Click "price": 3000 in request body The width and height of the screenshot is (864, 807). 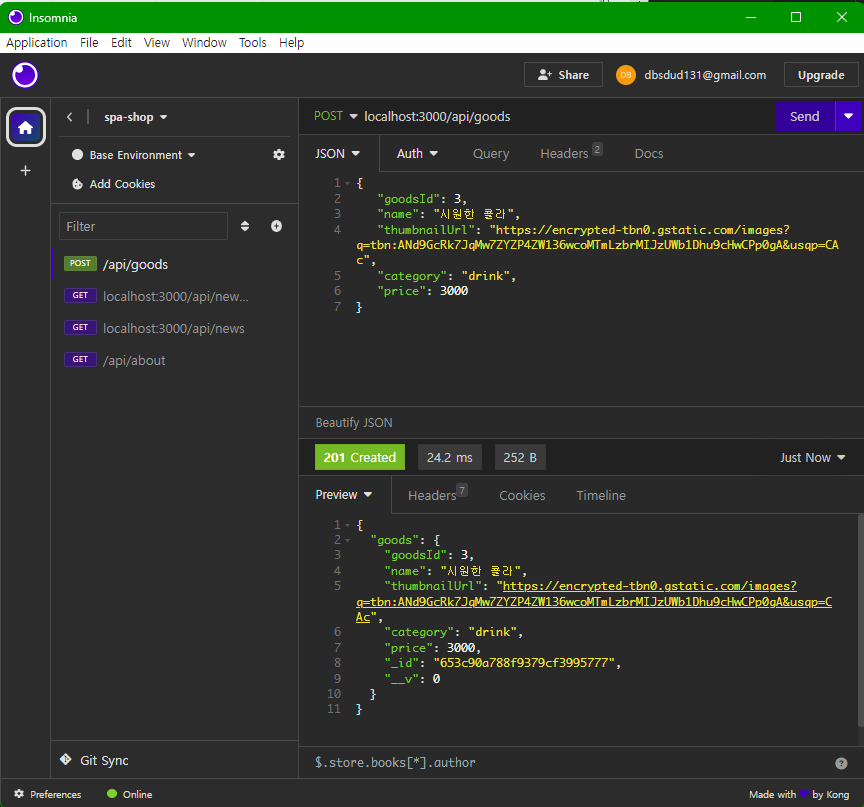click(422, 291)
